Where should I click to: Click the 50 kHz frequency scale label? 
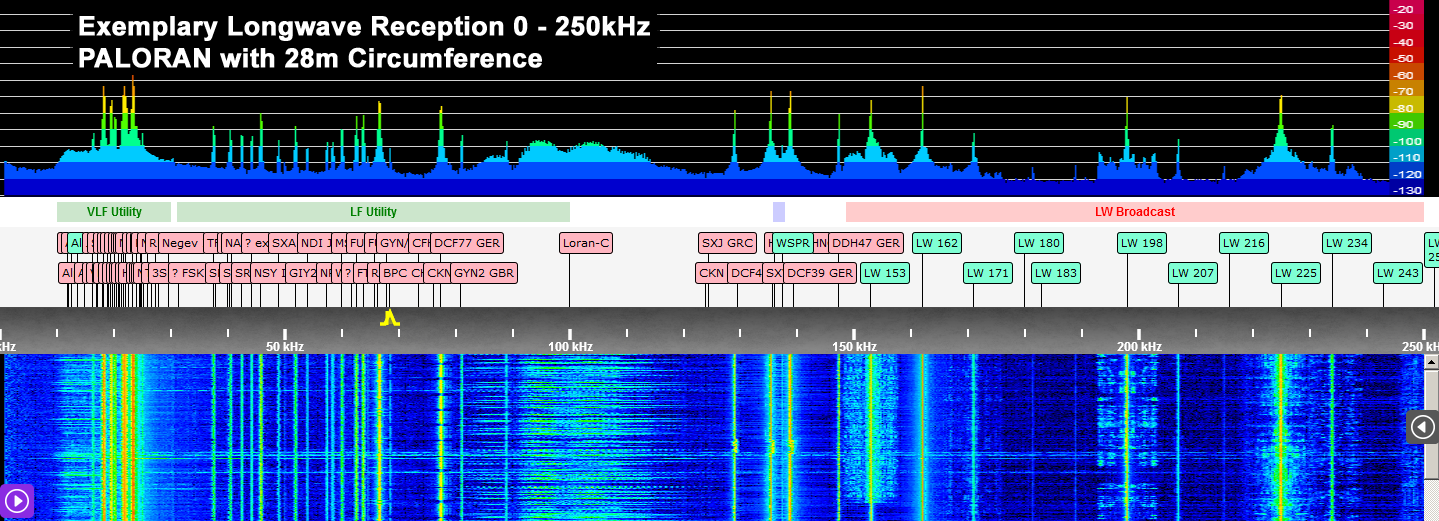coord(285,346)
